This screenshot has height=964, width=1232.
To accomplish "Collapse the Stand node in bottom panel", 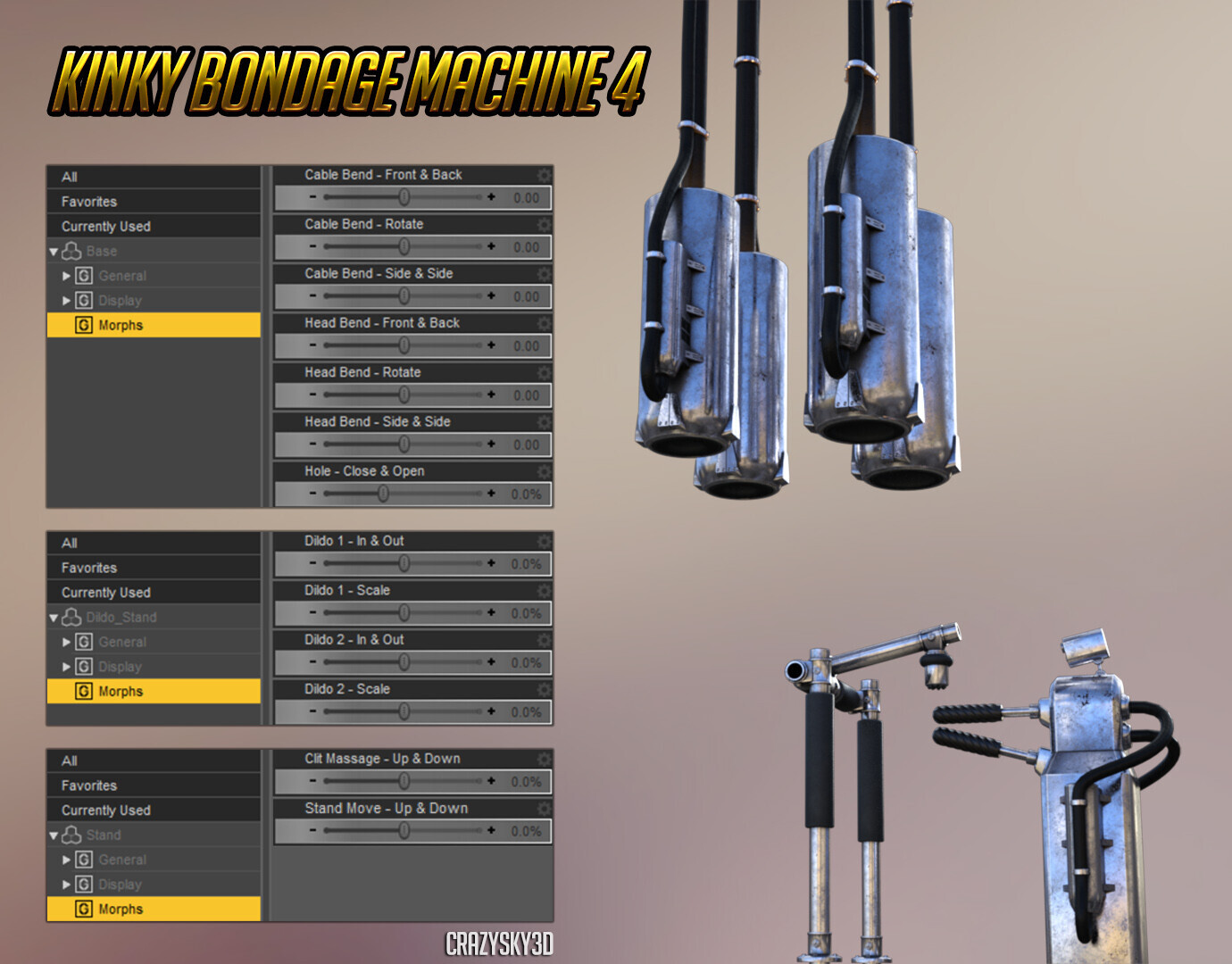I will [x=54, y=835].
